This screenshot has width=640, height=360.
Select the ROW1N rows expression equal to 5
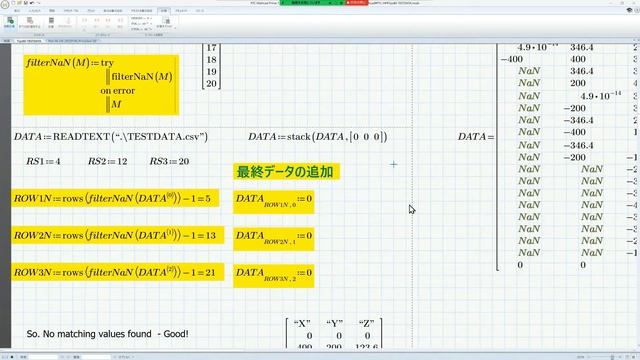coord(115,198)
